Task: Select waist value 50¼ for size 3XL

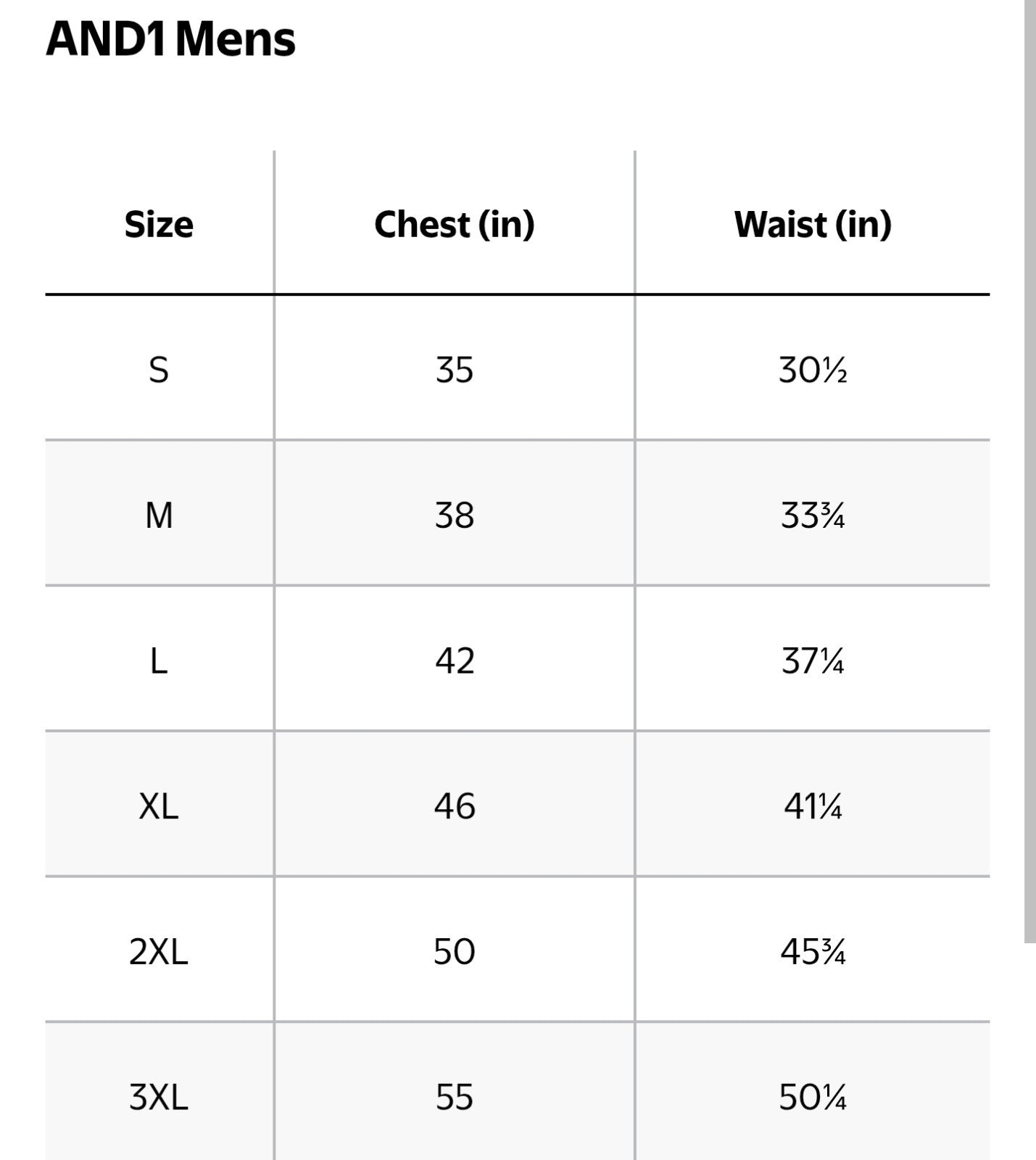Action: 813,1097
